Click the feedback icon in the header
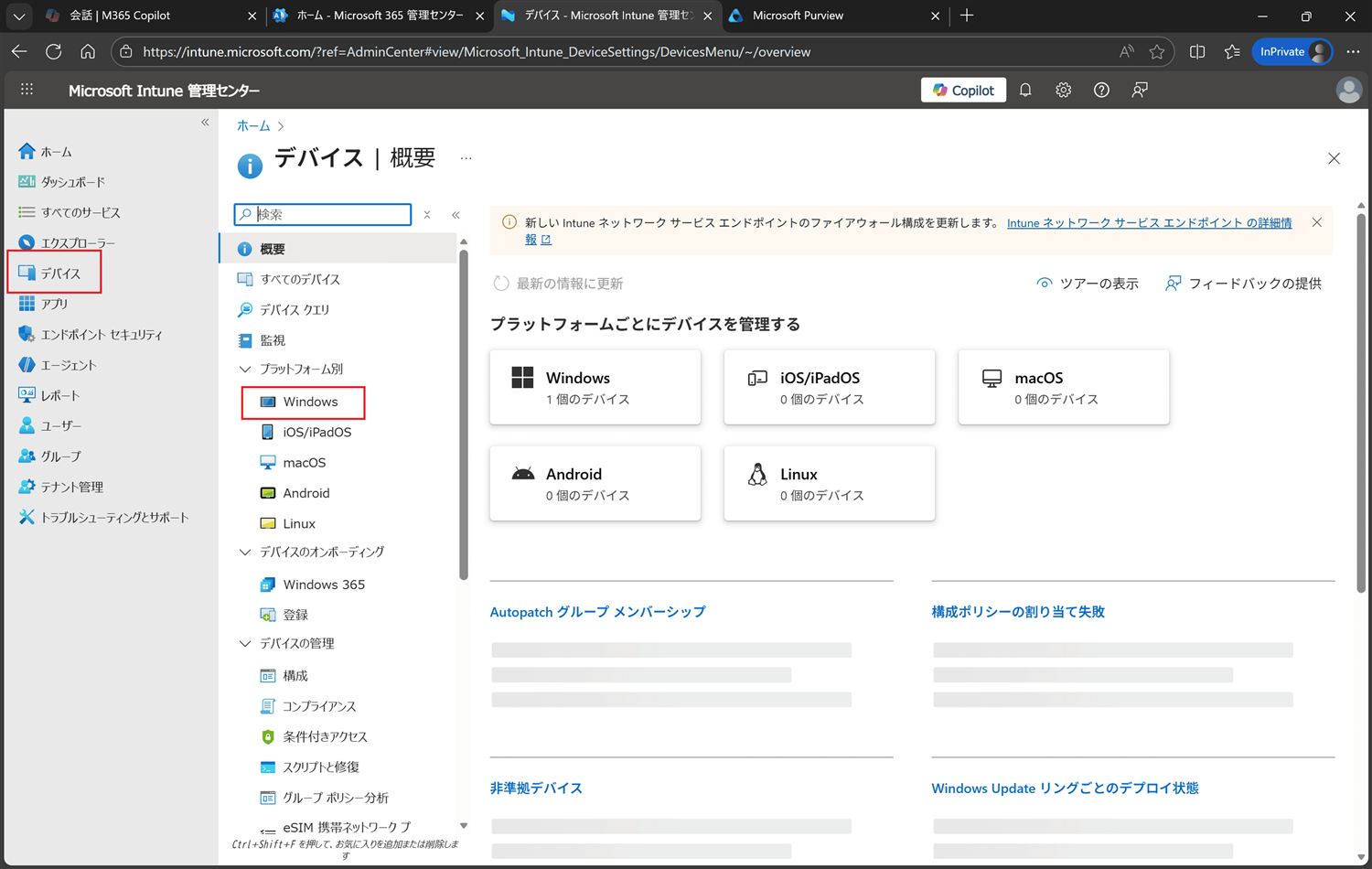 [1140, 90]
